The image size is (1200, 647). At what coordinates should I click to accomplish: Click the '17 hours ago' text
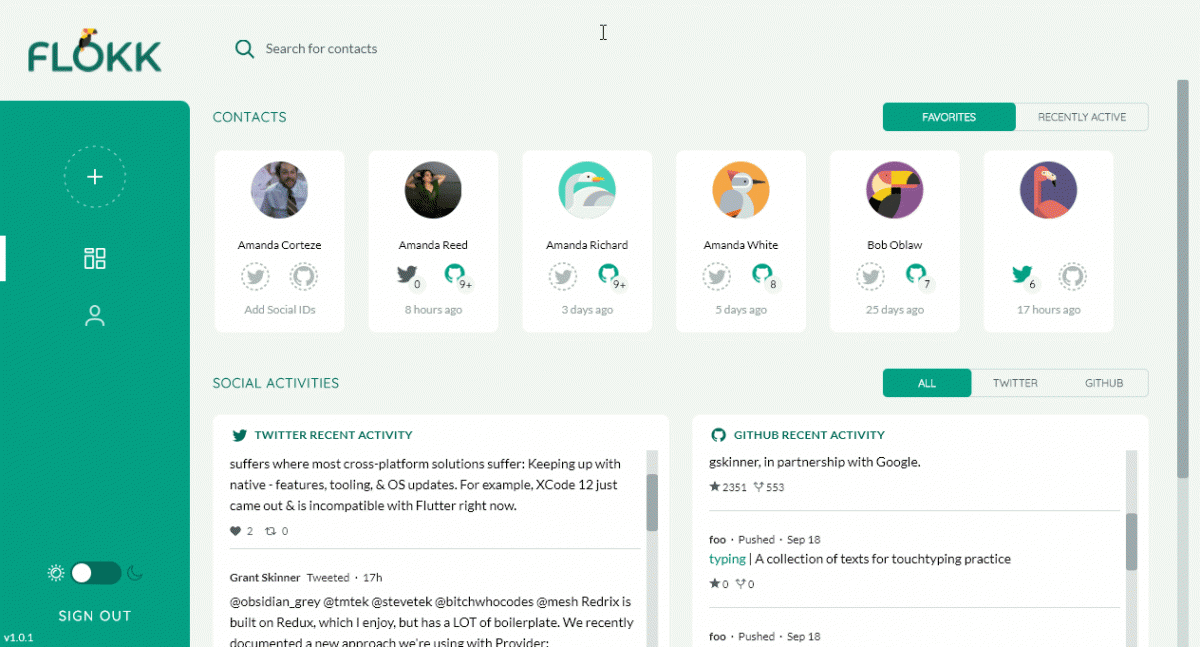(x=1048, y=310)
